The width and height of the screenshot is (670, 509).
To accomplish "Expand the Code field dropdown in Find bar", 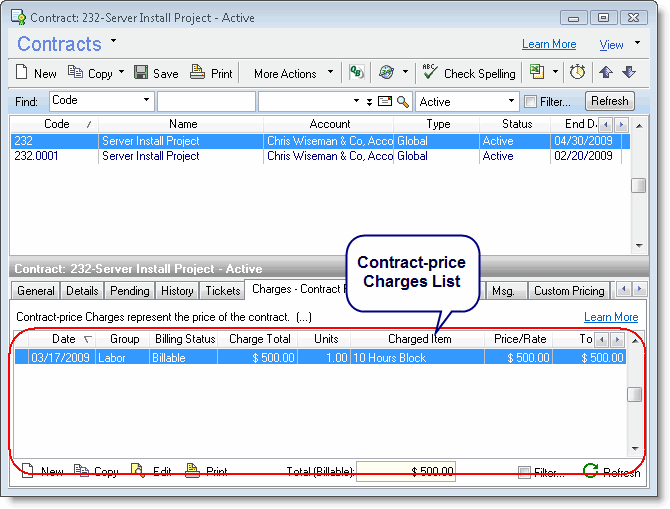I will tap(147, 101).
